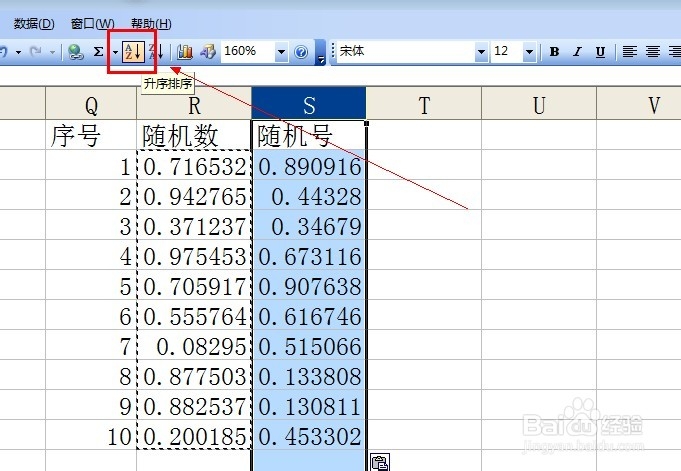Select the 序号 header cell

[x=91, y=135]
